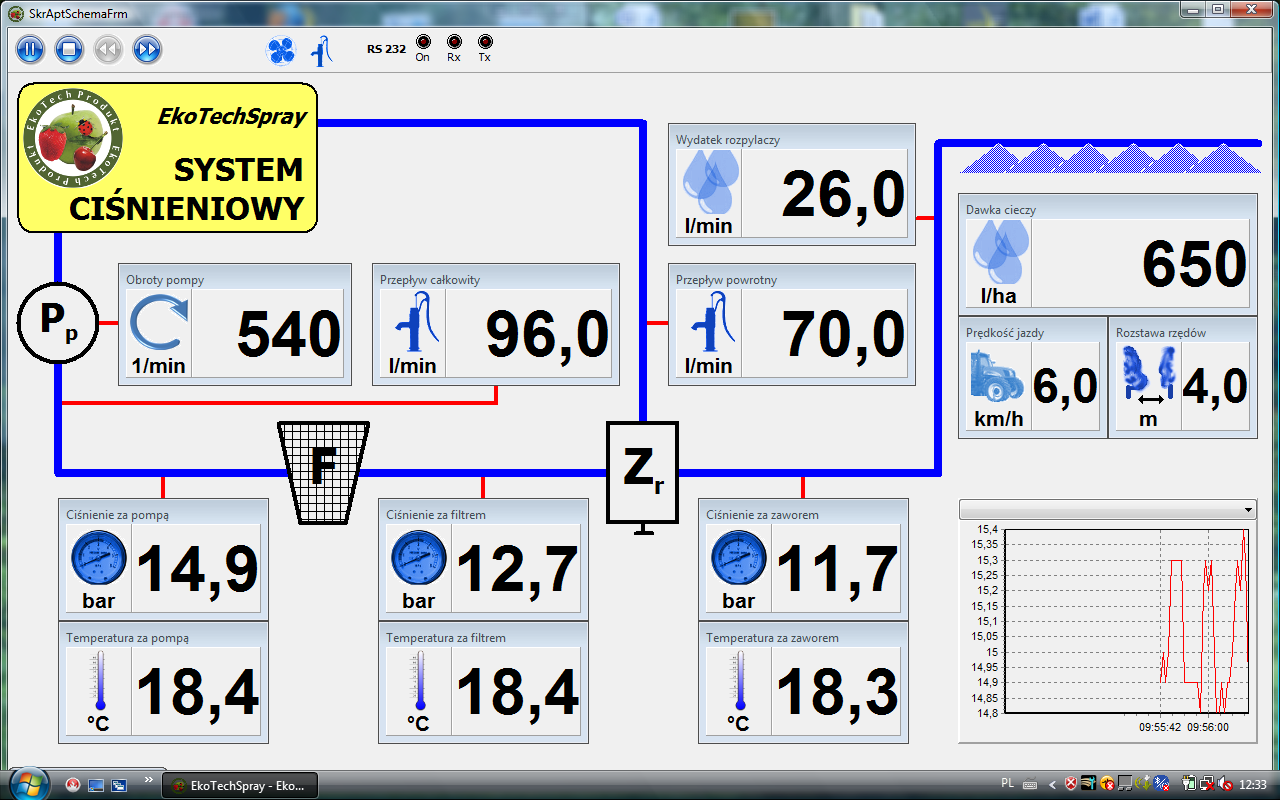The width and height of the screenshot is (1280, 800).
Task: Click the total flow value 96,0
Action: tap(548, 334)
